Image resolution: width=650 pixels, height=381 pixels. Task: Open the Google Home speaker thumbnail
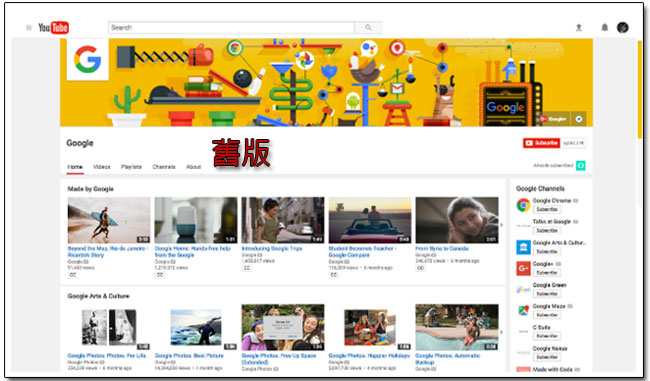pos(196,220)
